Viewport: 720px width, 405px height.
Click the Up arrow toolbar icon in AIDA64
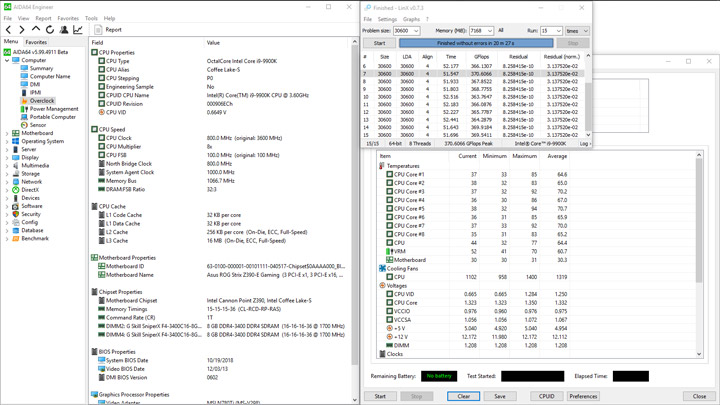36,29
